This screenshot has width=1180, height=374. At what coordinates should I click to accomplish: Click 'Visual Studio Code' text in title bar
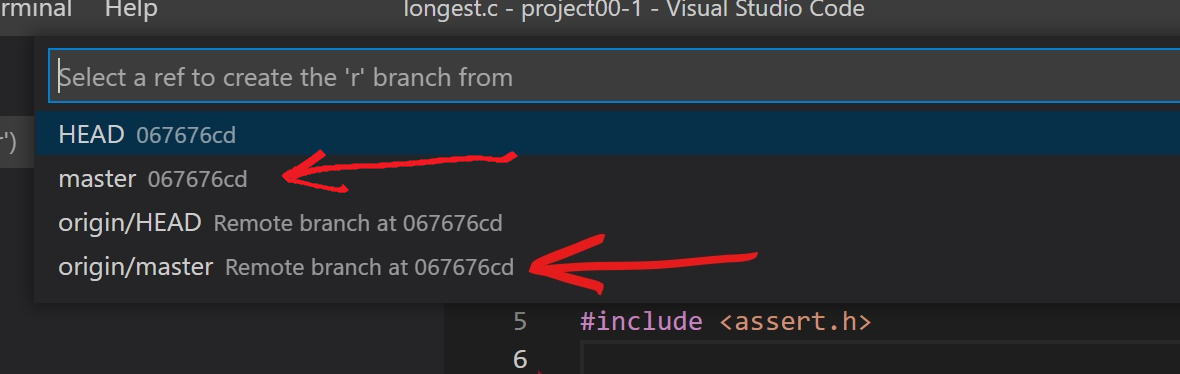[x=773, y=9]
